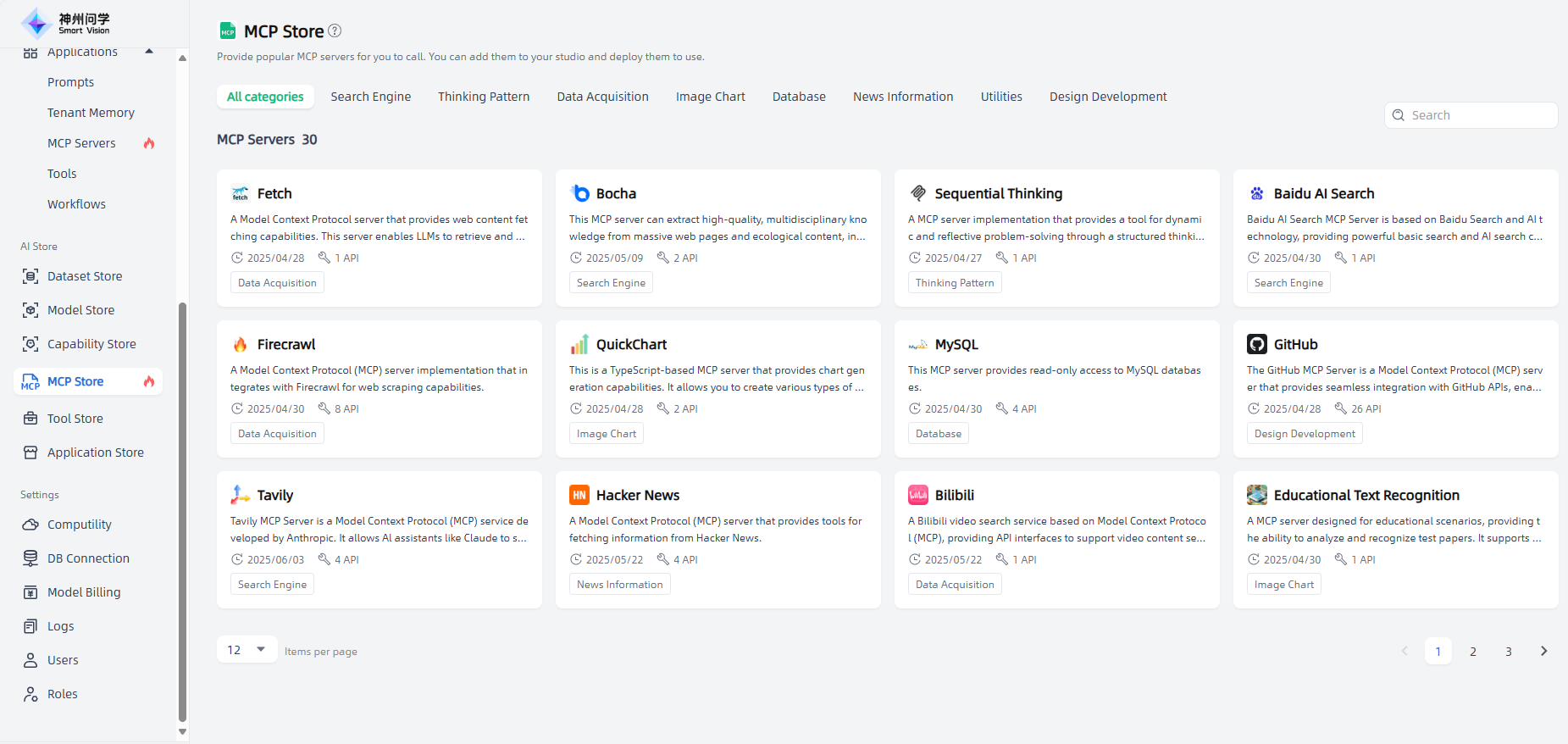Switch to the Utilities tab
Viewport: 1568px width, 744px height.
1001,97
